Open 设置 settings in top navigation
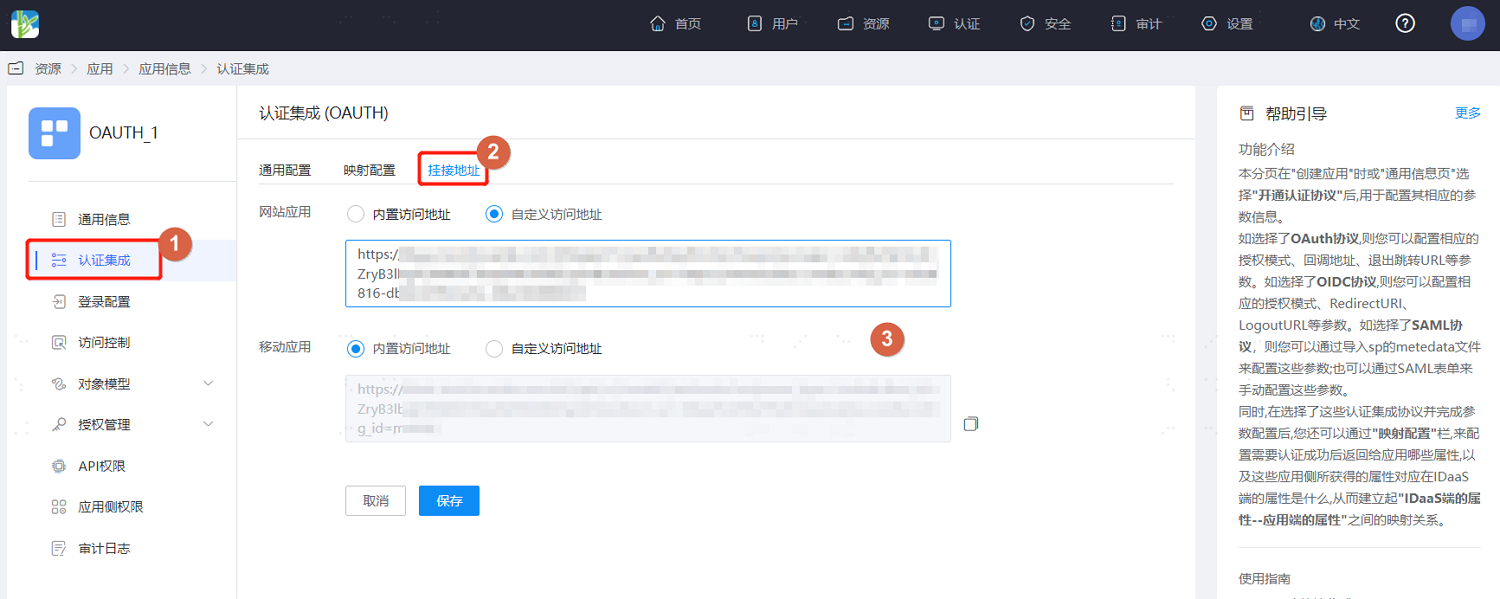The height and width of the screenshot is (599, 1500). click(1227, 24)
